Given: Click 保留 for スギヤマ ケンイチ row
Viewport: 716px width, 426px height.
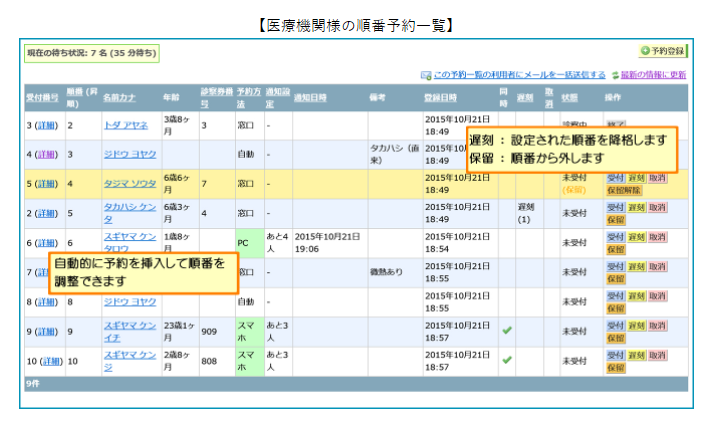Looking at the screenshot, I should [x=616, y=338].
